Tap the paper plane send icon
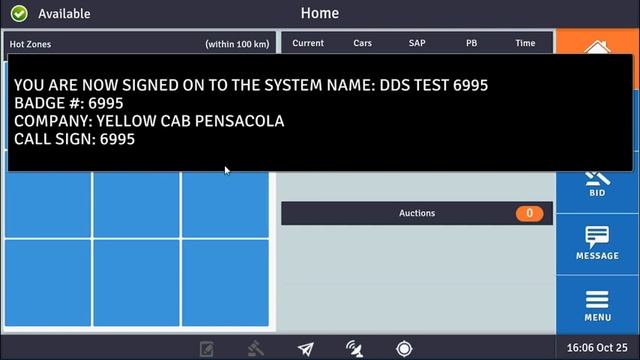640x360 pixels. (x=306, y=349)
